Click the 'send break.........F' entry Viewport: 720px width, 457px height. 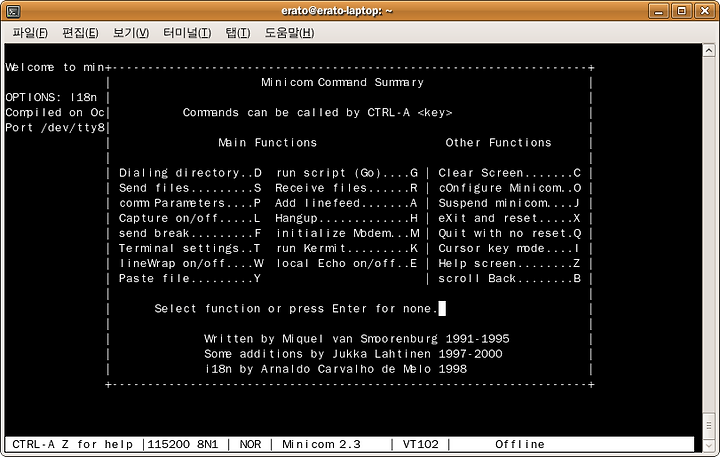pos(190,233)
